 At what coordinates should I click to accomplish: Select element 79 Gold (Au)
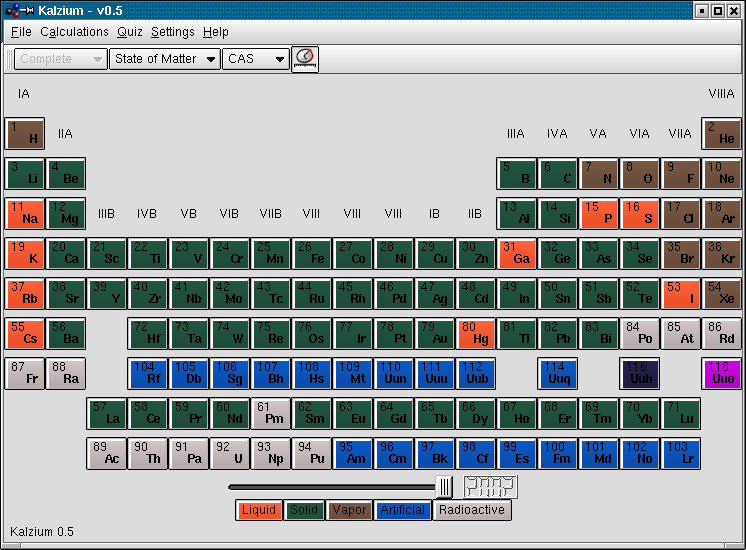point(434,333)
